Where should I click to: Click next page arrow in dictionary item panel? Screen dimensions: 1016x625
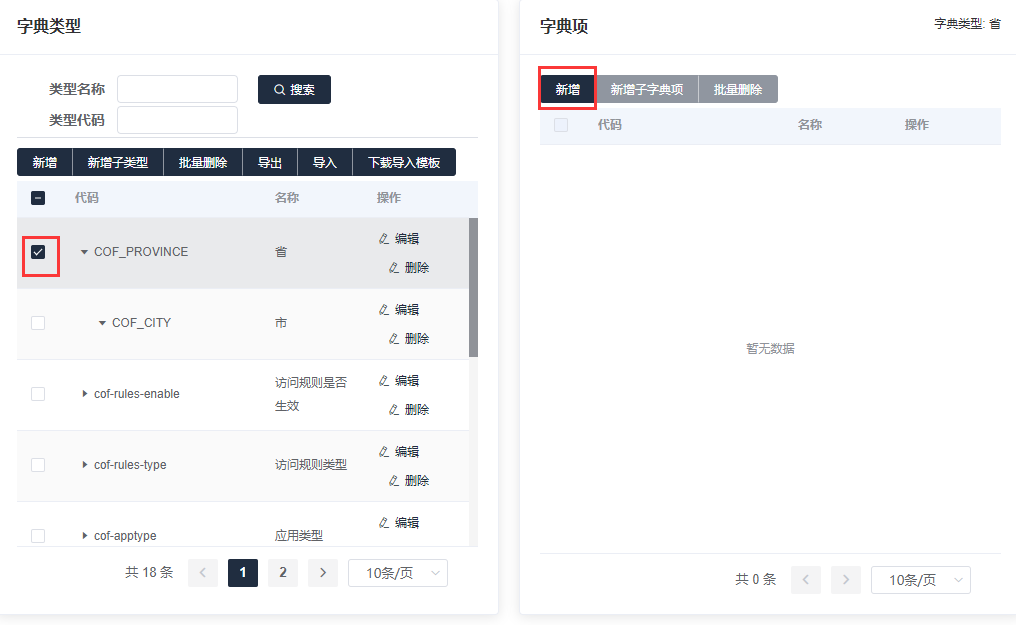pyautogui.click(x=845, y=580)
